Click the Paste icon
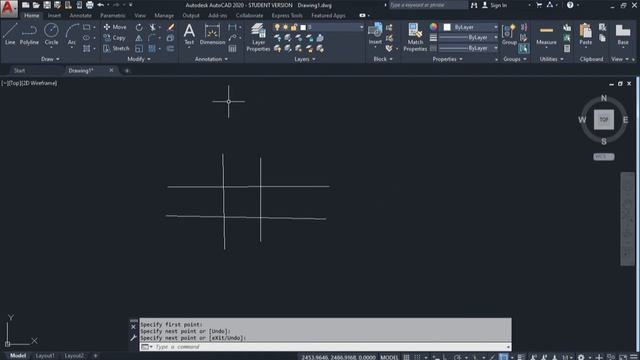Image resolution: width=640 pixels, height=360 pixels. (585, 34)
